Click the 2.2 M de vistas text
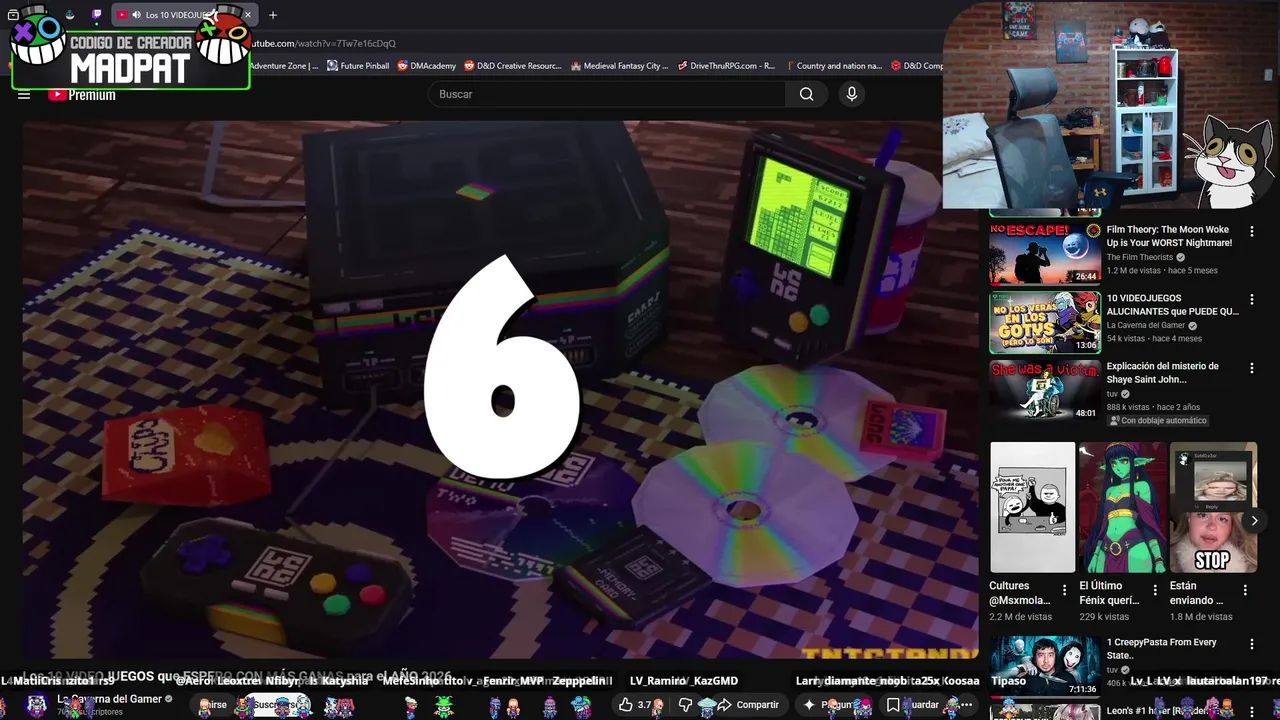The image size is (1280, 720). click(1022, 617)
